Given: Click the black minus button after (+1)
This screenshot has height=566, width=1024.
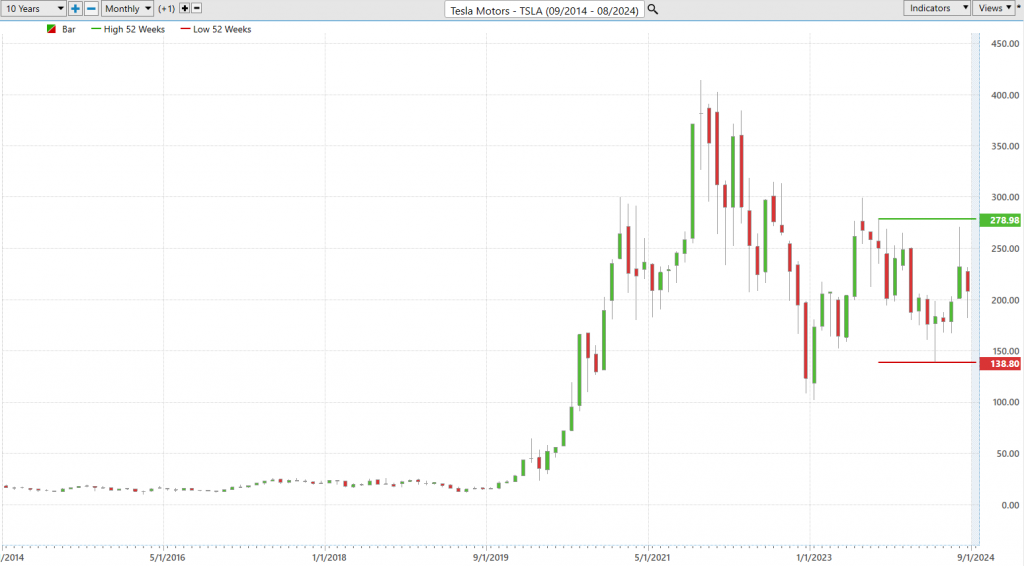Looking at the screenshot, I should [197, 8].
